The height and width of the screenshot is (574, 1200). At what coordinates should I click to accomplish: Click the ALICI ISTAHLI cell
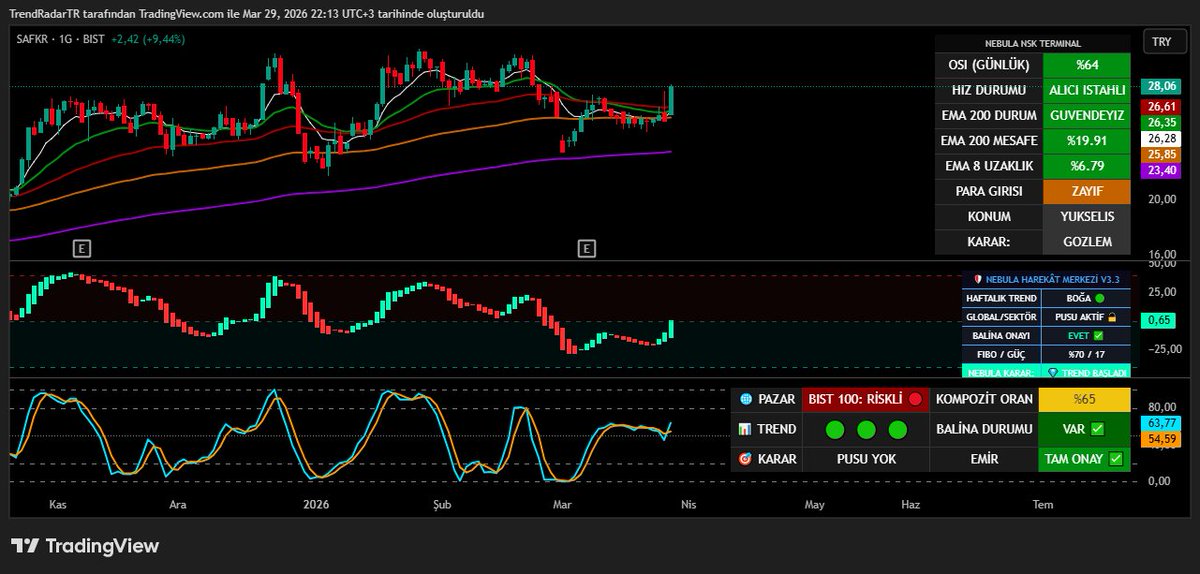[x=1087, y=89]
